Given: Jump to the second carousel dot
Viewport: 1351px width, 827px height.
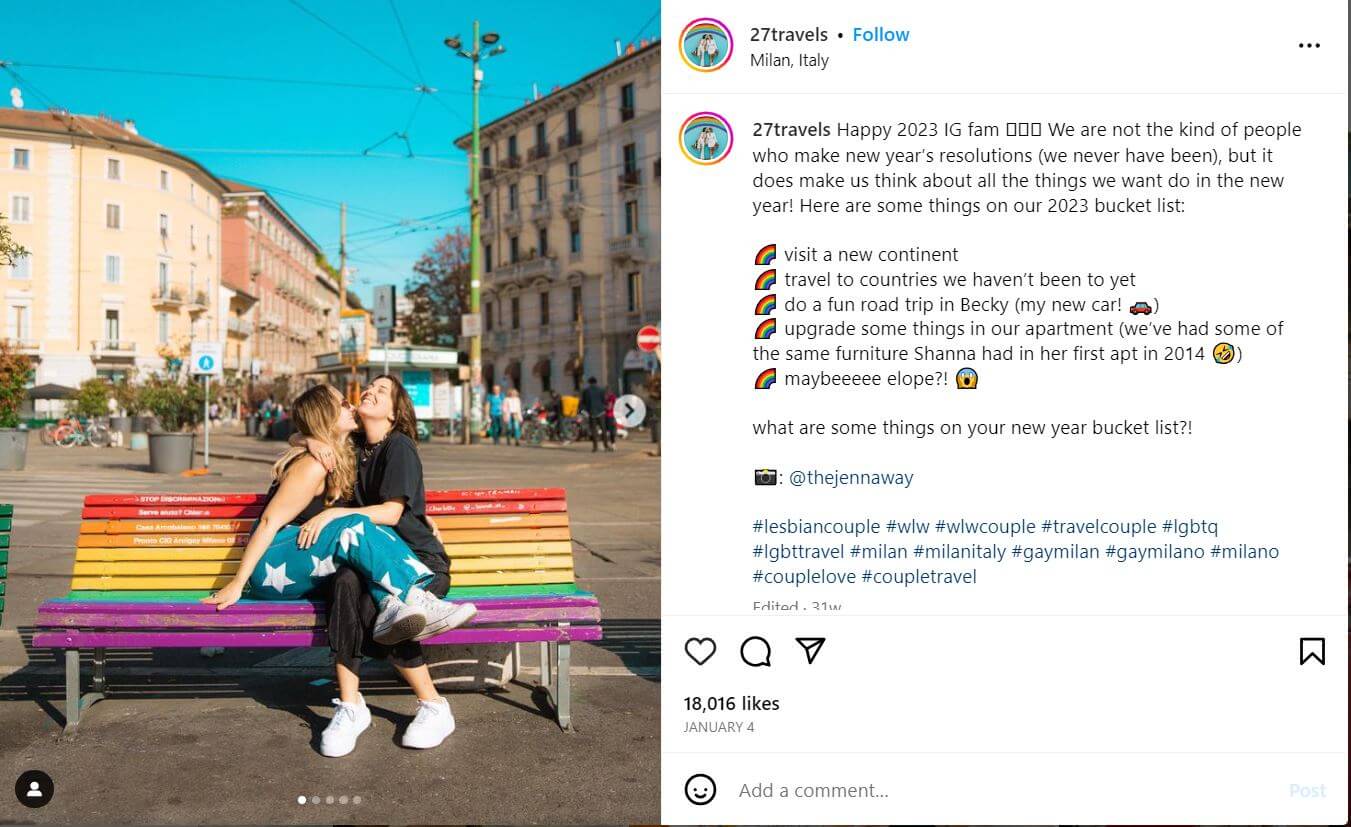Looking at the screenshot, I should pyautogui.click(x=316, y=800).
